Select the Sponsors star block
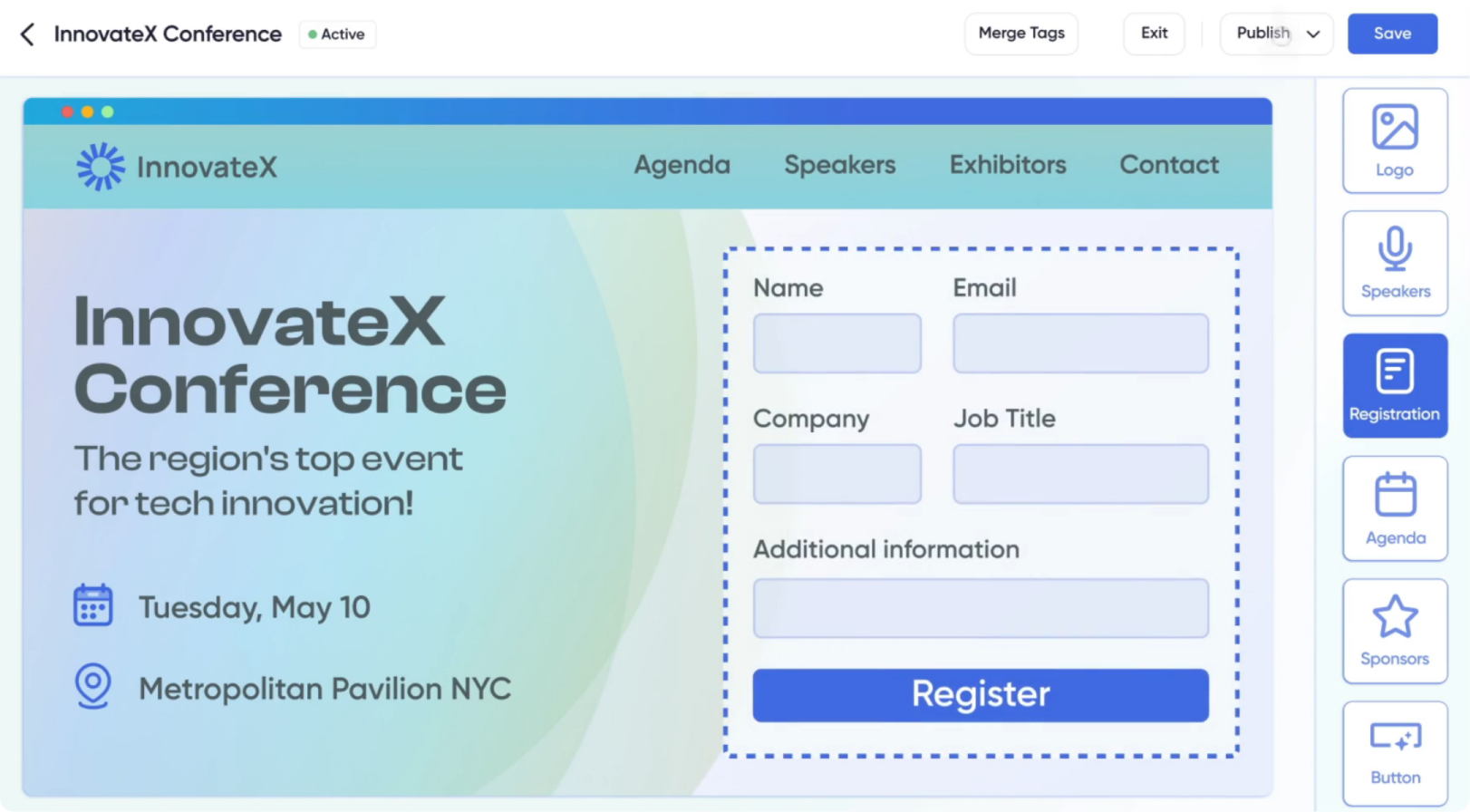Image resolution: width=1470 pixels, height=812 pixels. pyautogui.click(x=1395, y=631)
